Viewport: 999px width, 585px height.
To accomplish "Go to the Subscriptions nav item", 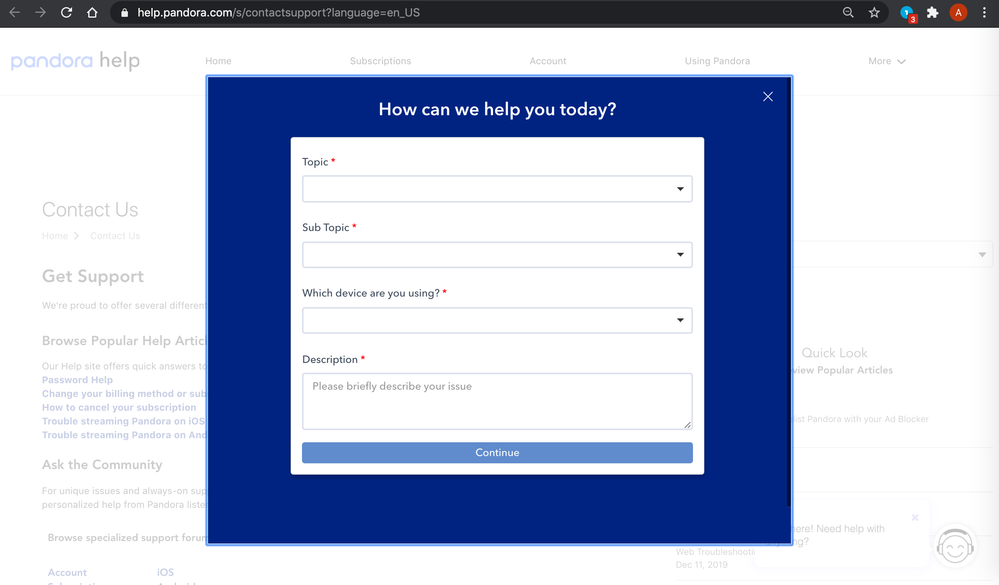I will (380, 61).
